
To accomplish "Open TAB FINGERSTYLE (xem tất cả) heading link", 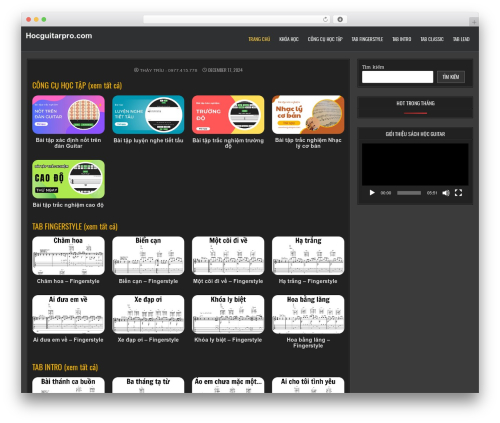I will (x=75, y=227).
